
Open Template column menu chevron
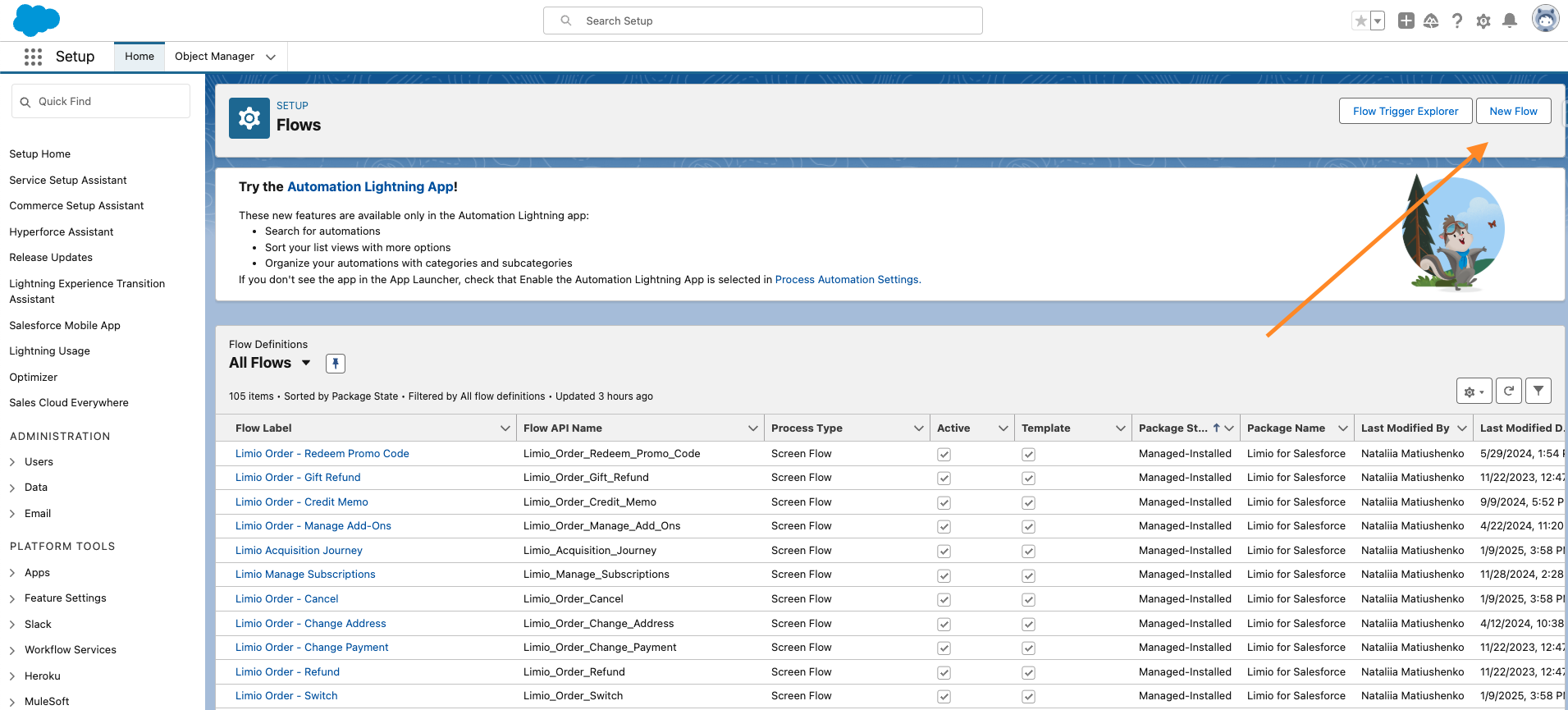click(x=1121, y=428)
